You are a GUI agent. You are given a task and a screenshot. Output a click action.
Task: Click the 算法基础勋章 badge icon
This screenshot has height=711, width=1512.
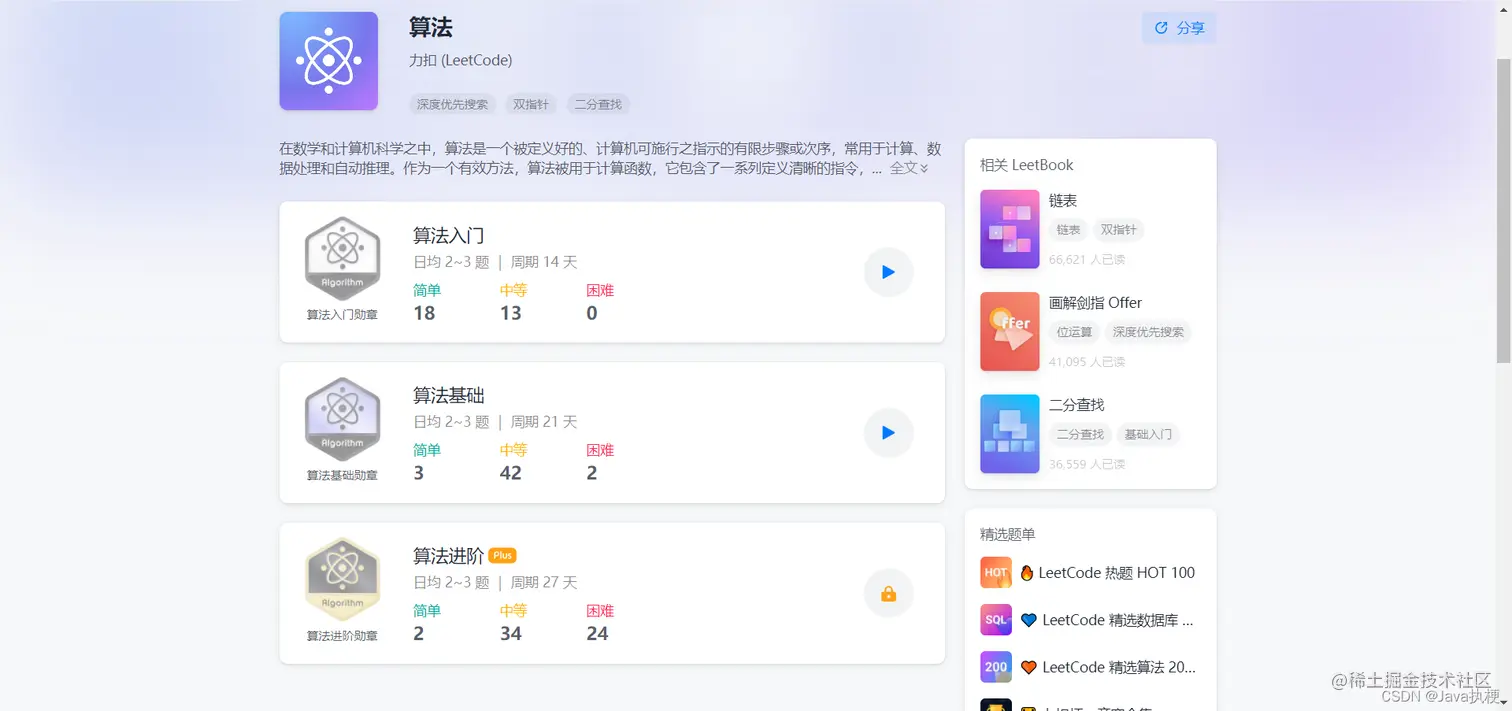(342, 419)
